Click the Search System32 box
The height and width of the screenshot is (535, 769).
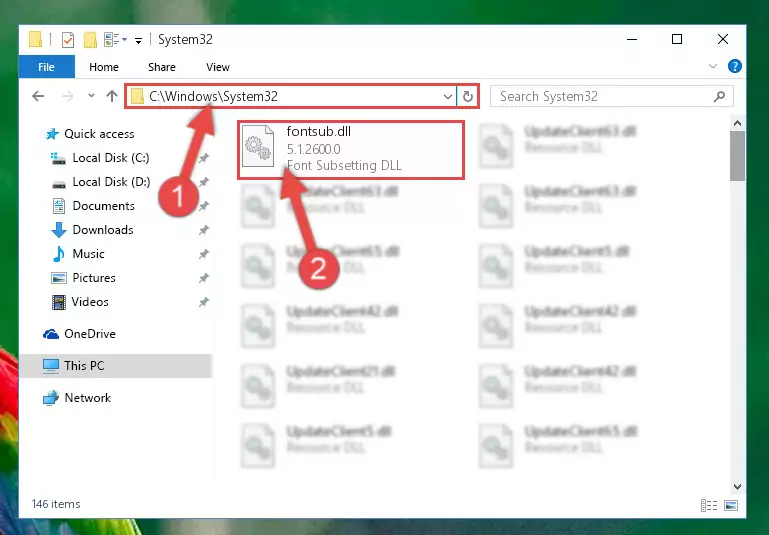612,96
